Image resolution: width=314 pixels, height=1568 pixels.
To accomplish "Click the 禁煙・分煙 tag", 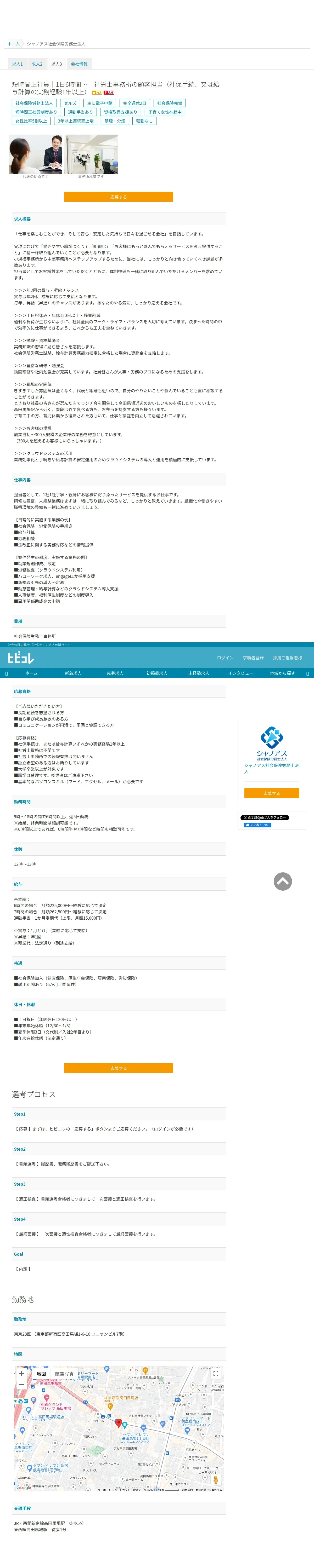I will [x=115, y=121].
